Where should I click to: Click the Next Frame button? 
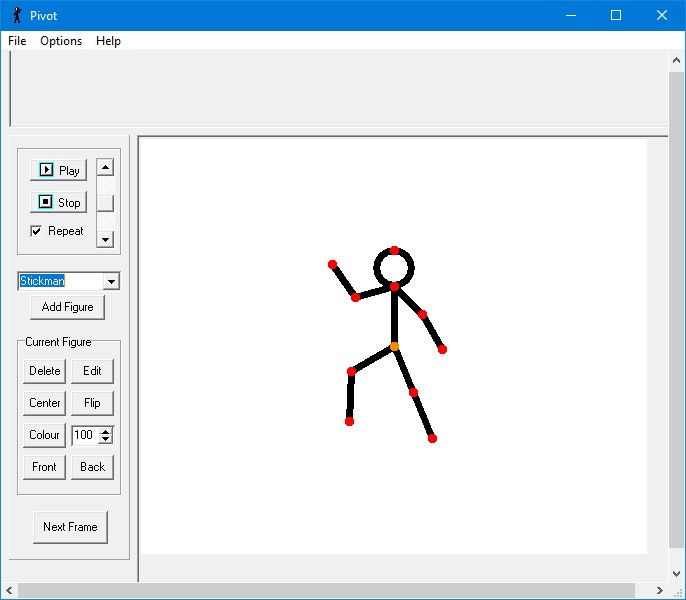[70, 527]
